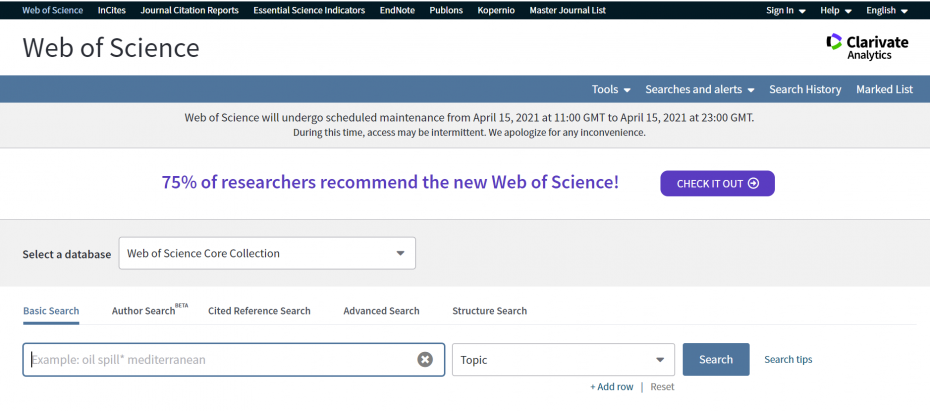Clear the search box with the X icon
This screenshot has width=930, height=411.
click(x=425, y=360)
